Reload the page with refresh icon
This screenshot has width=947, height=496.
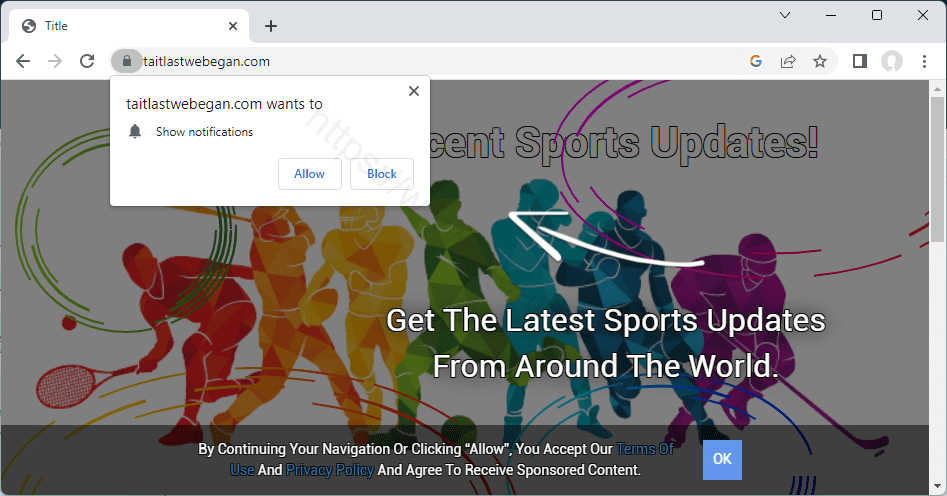(87, 61)
